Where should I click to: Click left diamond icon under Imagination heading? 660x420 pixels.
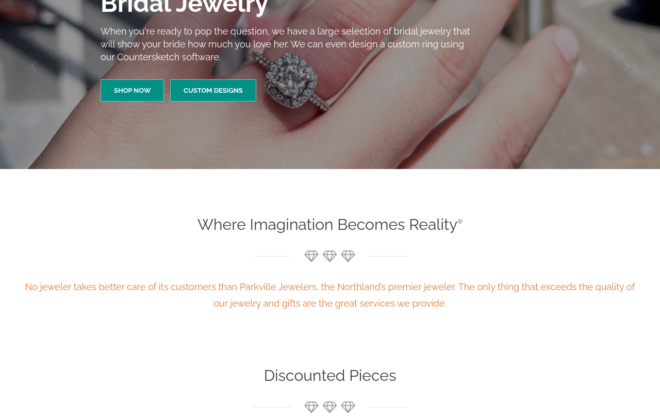(x=311, y=256)
